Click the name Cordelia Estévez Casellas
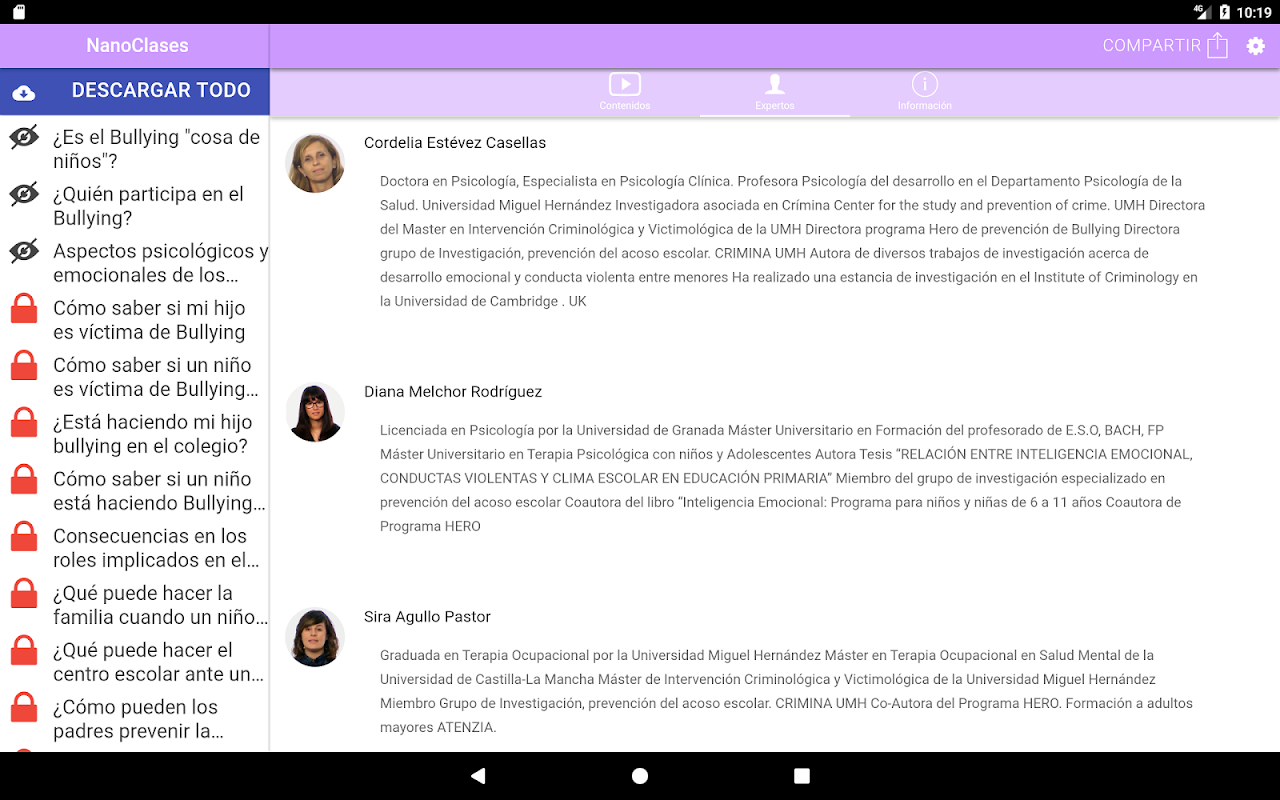Image resolution: width=1280 pixels, height=800 pixels. [455, 143]
